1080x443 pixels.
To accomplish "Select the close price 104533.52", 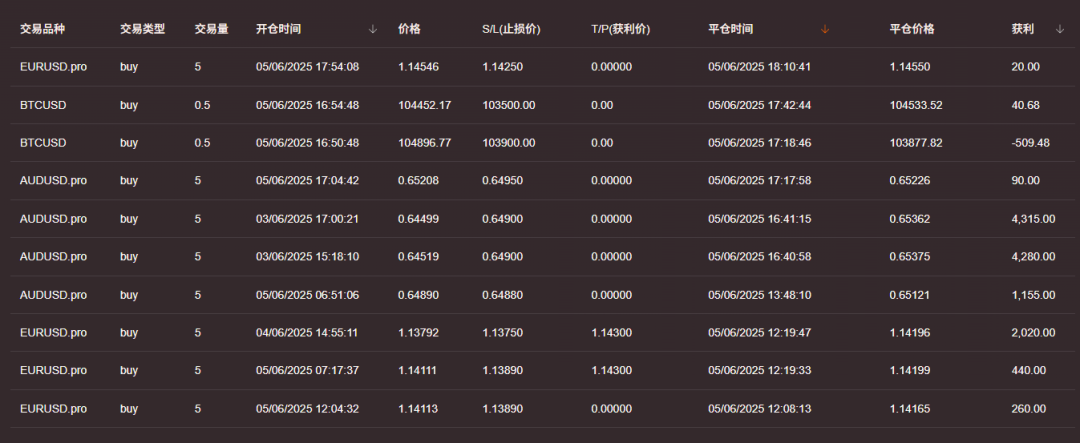I will coord(915,105).
